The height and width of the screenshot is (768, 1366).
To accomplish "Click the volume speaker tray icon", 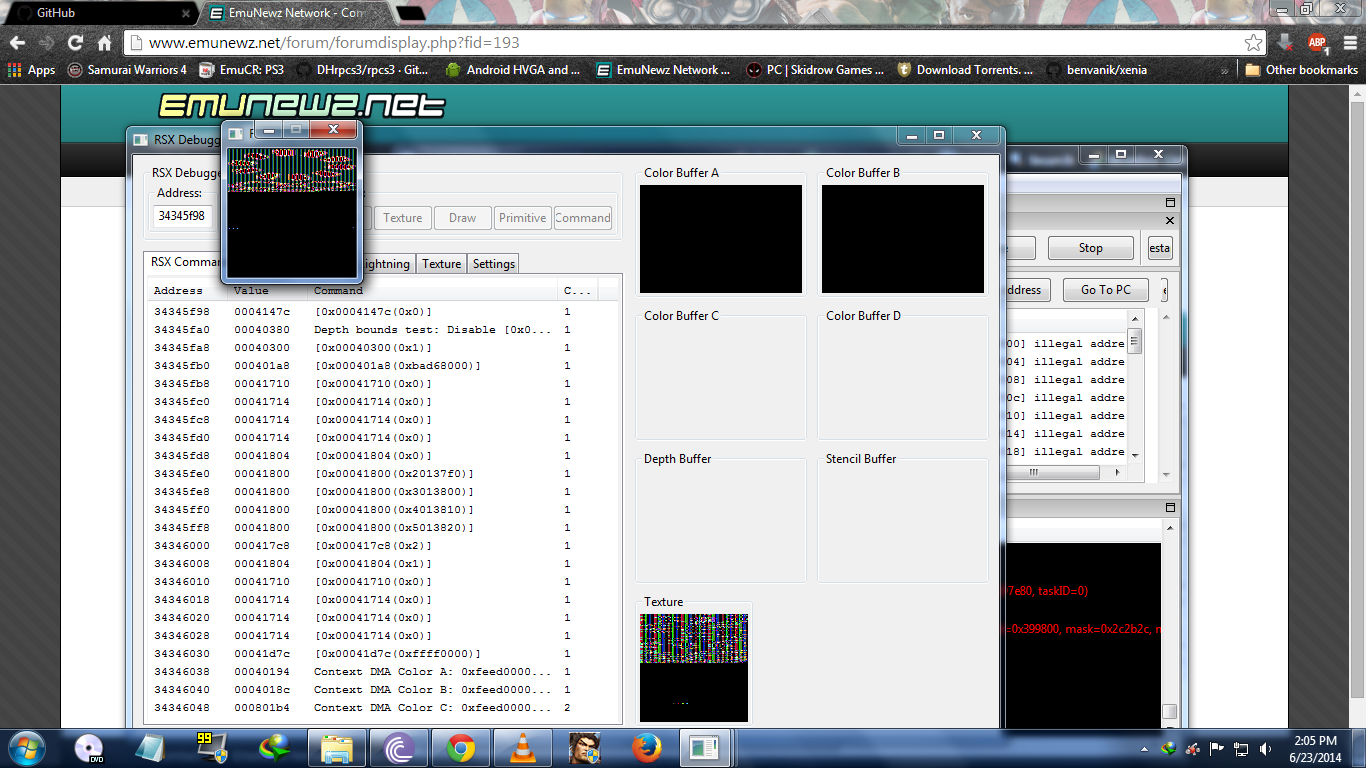I will pos(1265,748).
